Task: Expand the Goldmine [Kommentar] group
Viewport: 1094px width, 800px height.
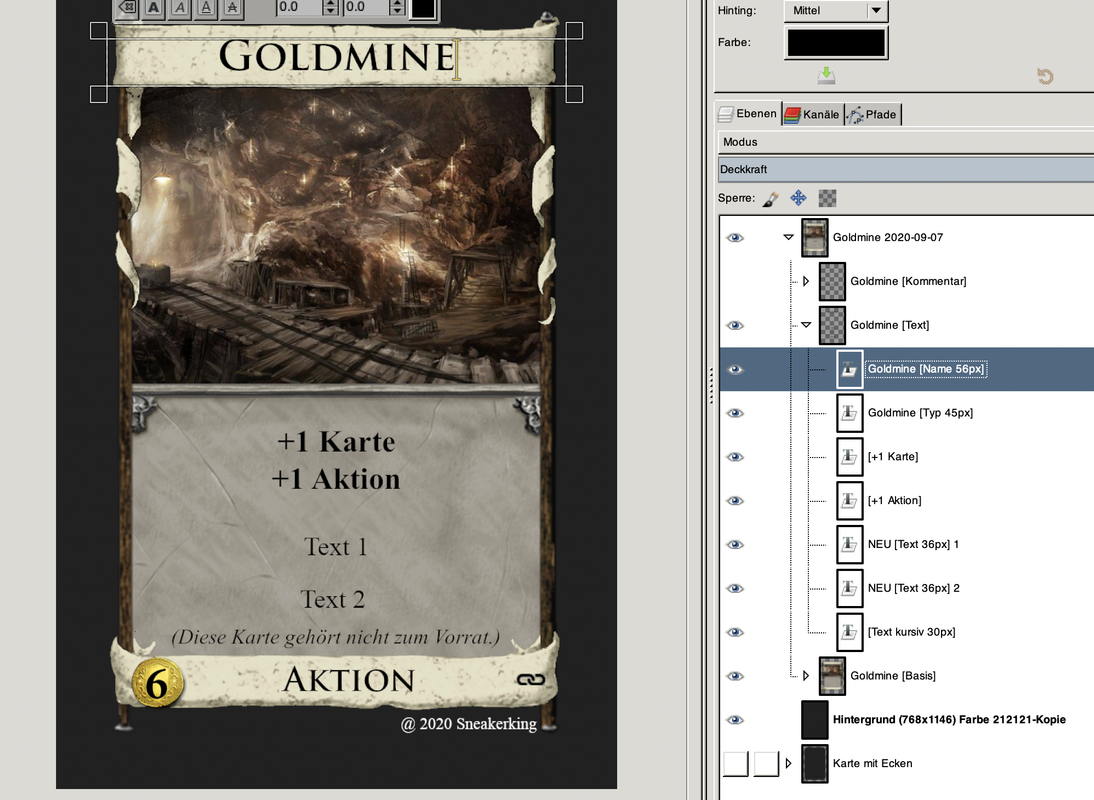Action: coord(806,281)
